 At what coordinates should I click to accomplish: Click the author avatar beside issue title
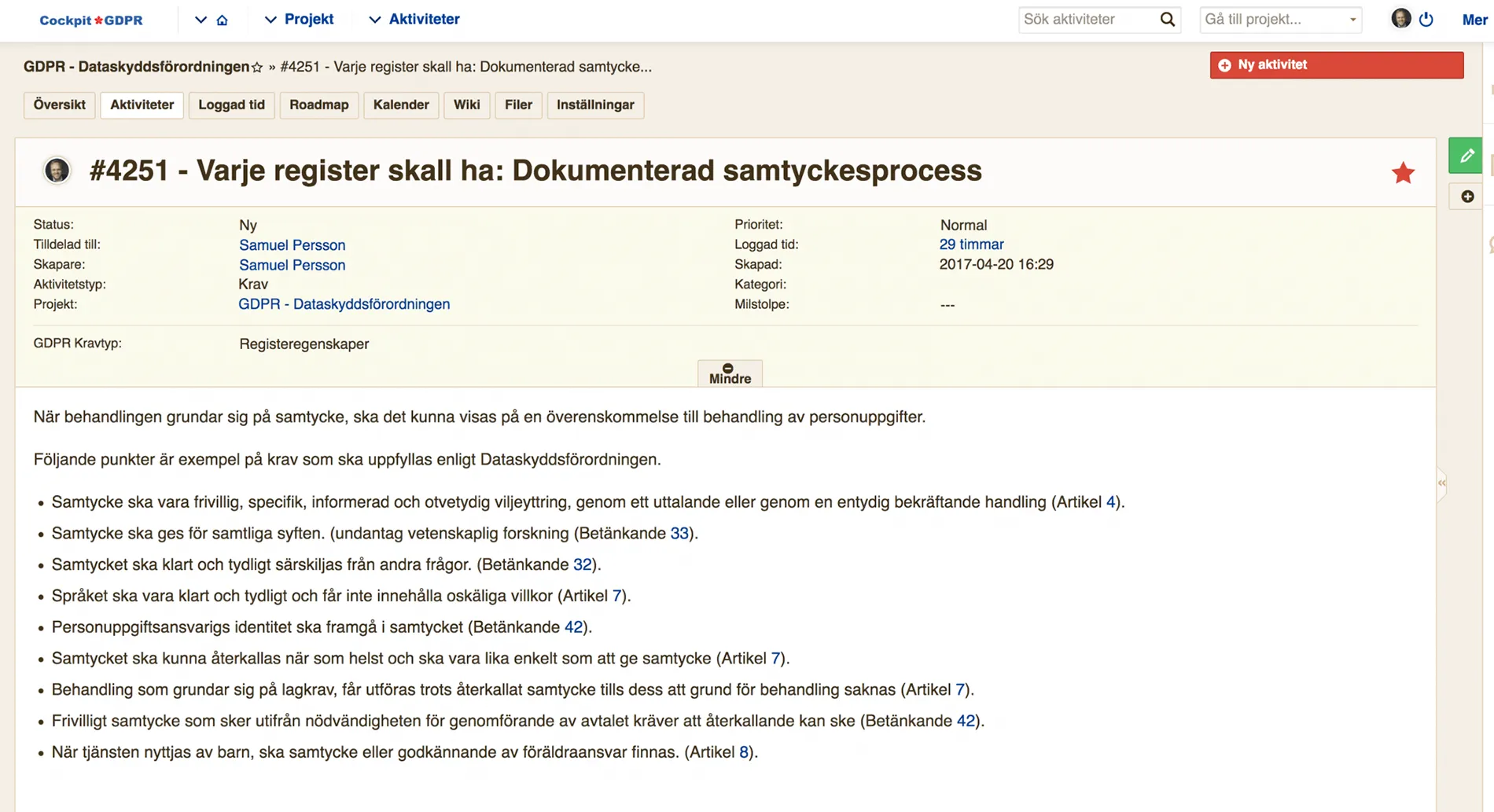click(57, 171)
